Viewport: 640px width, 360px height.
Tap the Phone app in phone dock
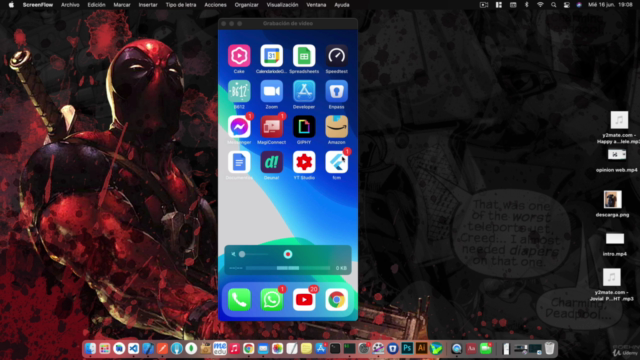pyautogui.click(x=239, y=300)
